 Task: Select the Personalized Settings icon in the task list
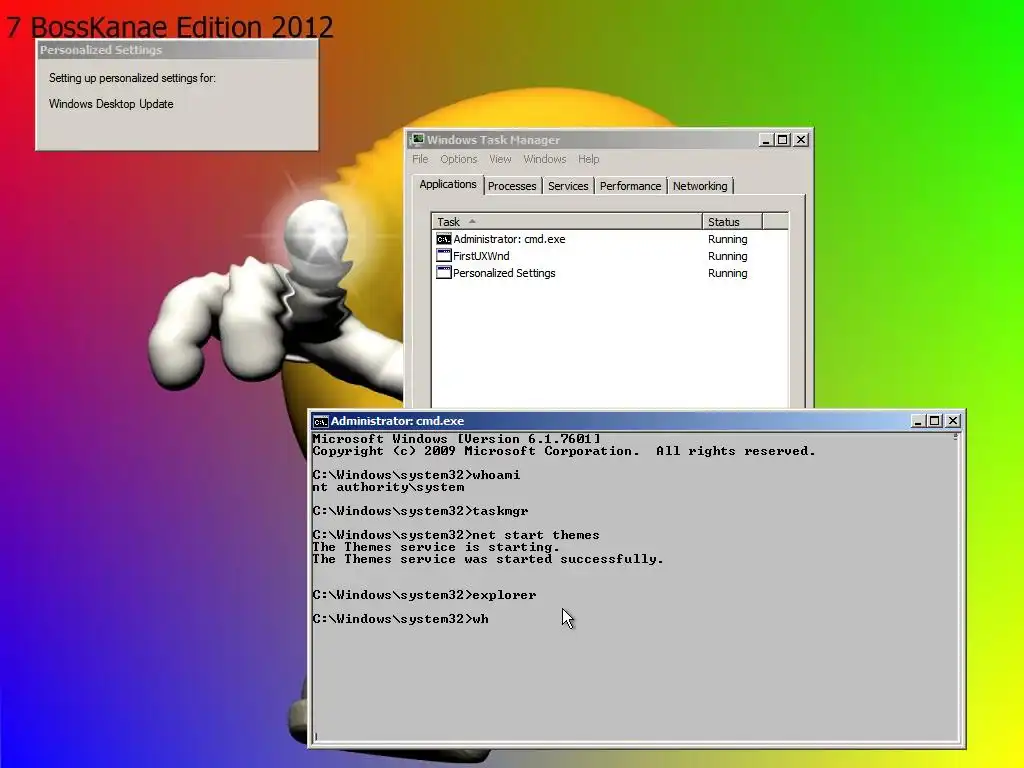coord(443,273)
